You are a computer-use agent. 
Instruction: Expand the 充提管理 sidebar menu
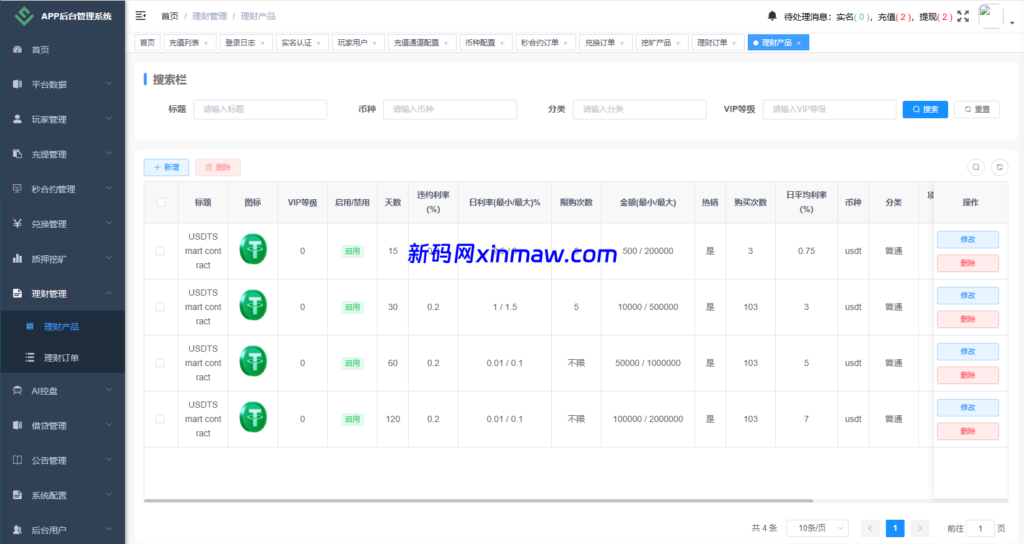tap(62, 154)
